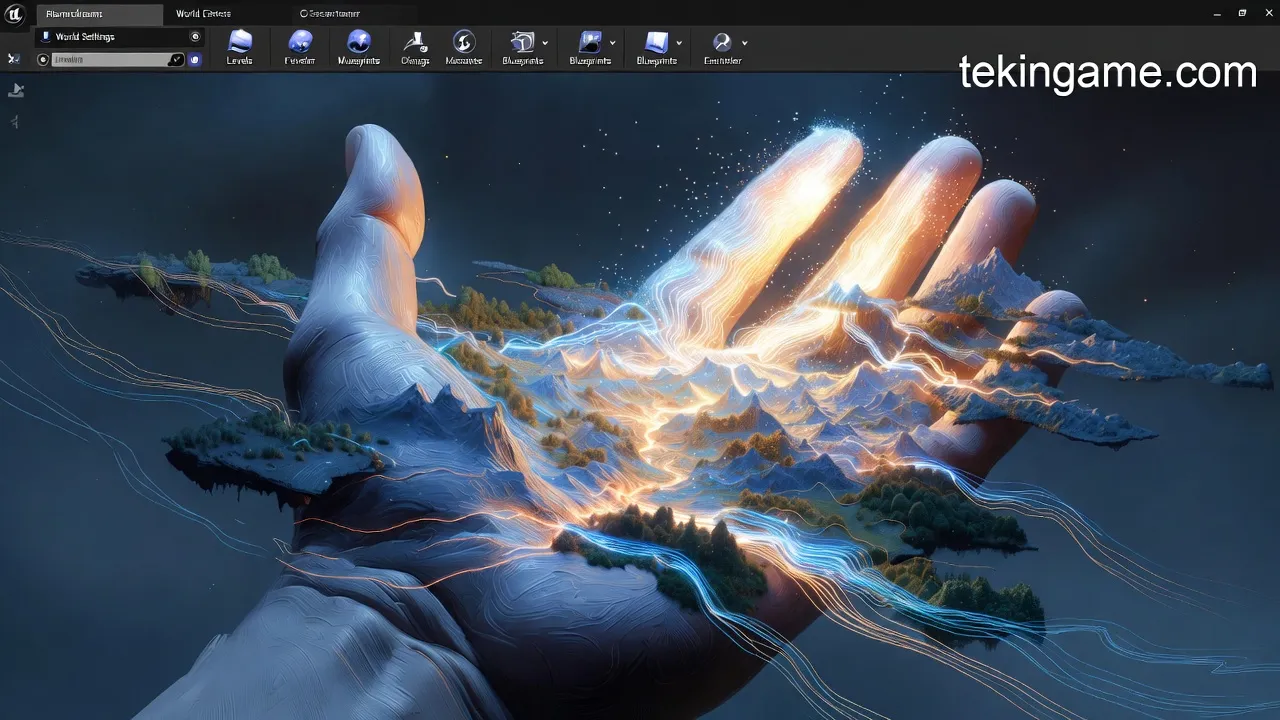Click the blue sphere icon beside Levels

[300, 42]
